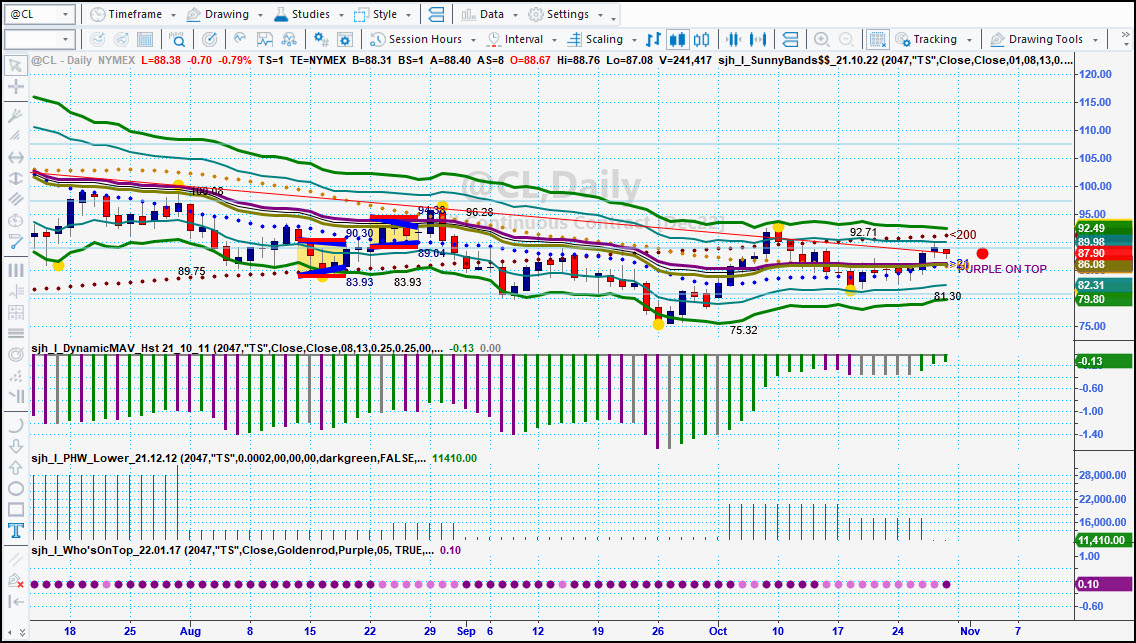This screenshot has height=643, width=1136.
Task: Select the vertical bars drawing tool
Action: 14,269
